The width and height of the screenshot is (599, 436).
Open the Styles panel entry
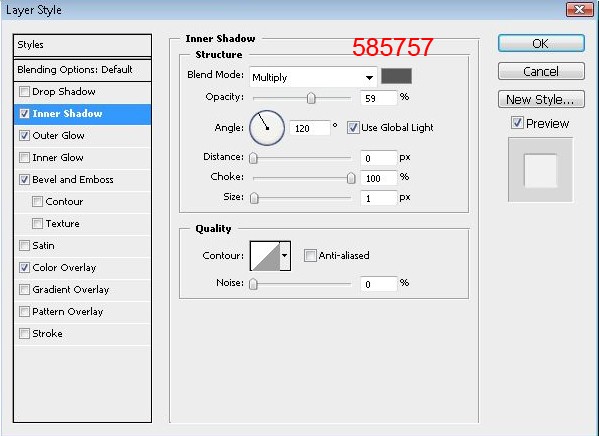82,45
